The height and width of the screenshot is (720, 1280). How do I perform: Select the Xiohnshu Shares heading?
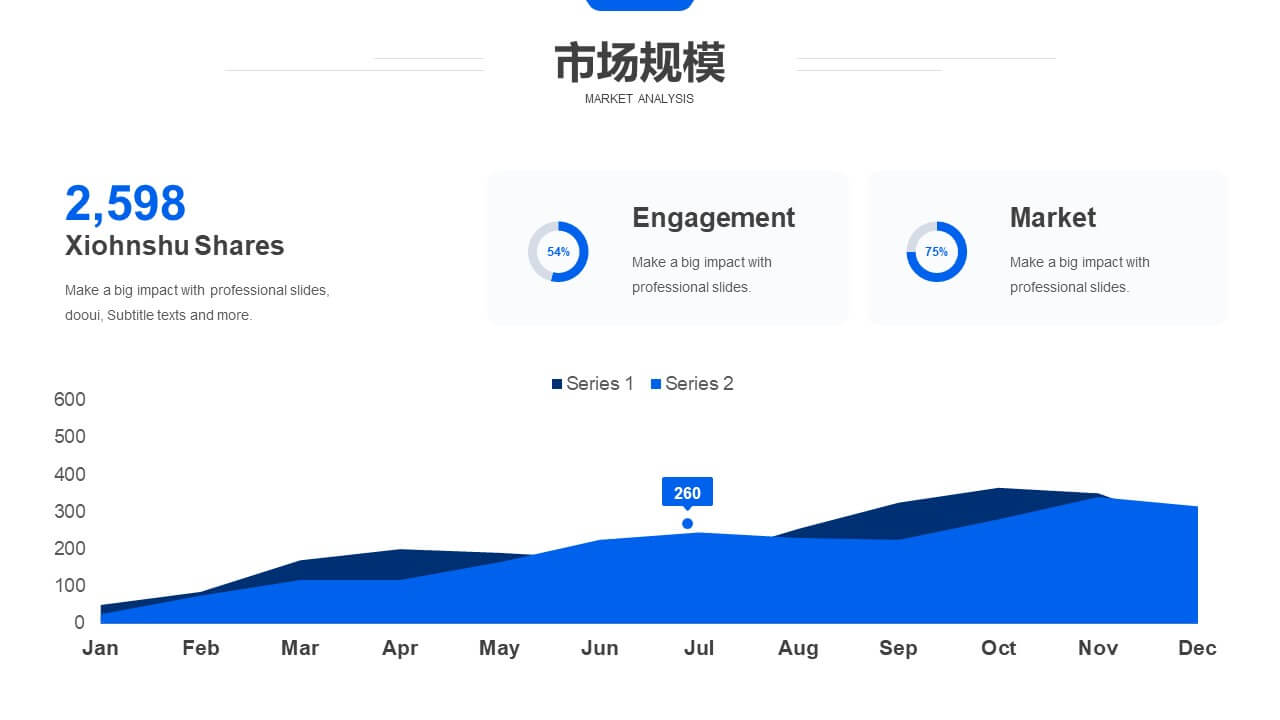(x=174, y=246)
